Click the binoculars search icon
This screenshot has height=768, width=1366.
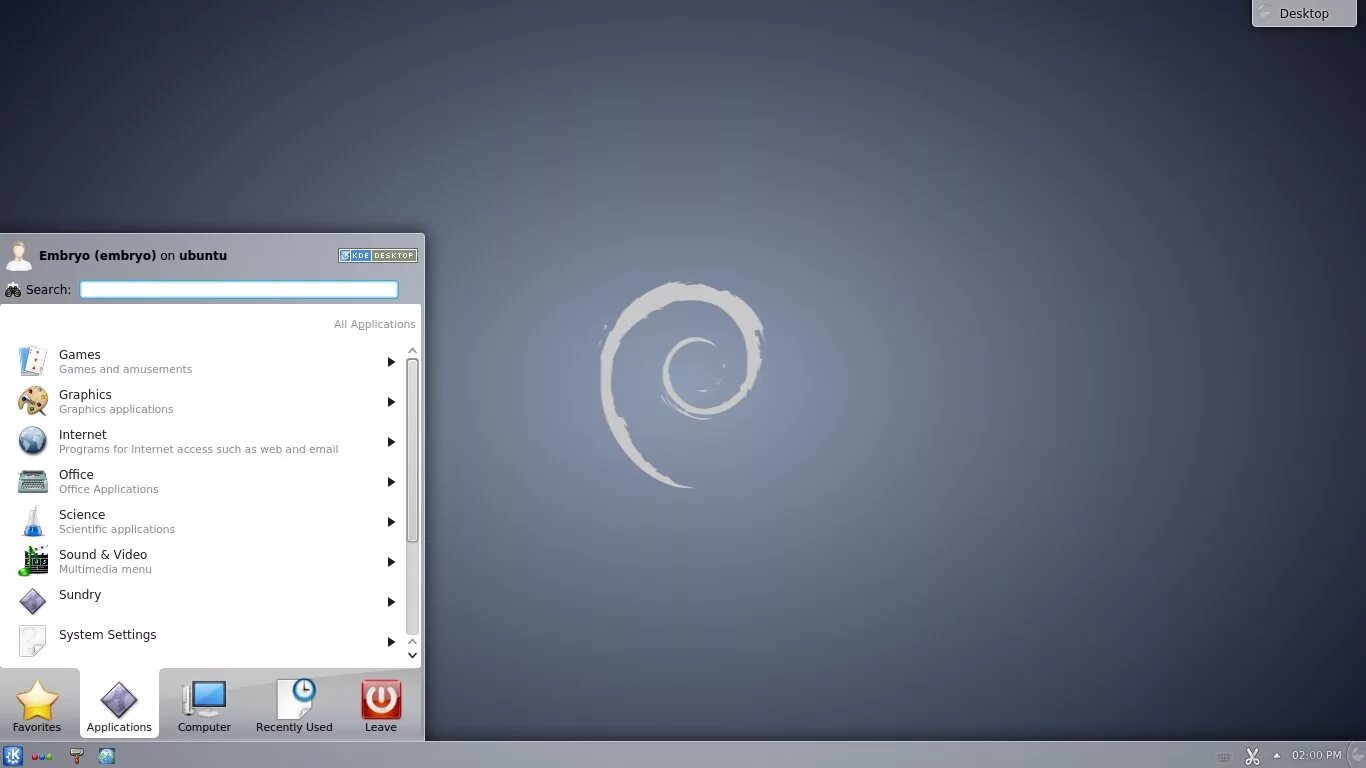click(13, 290)
